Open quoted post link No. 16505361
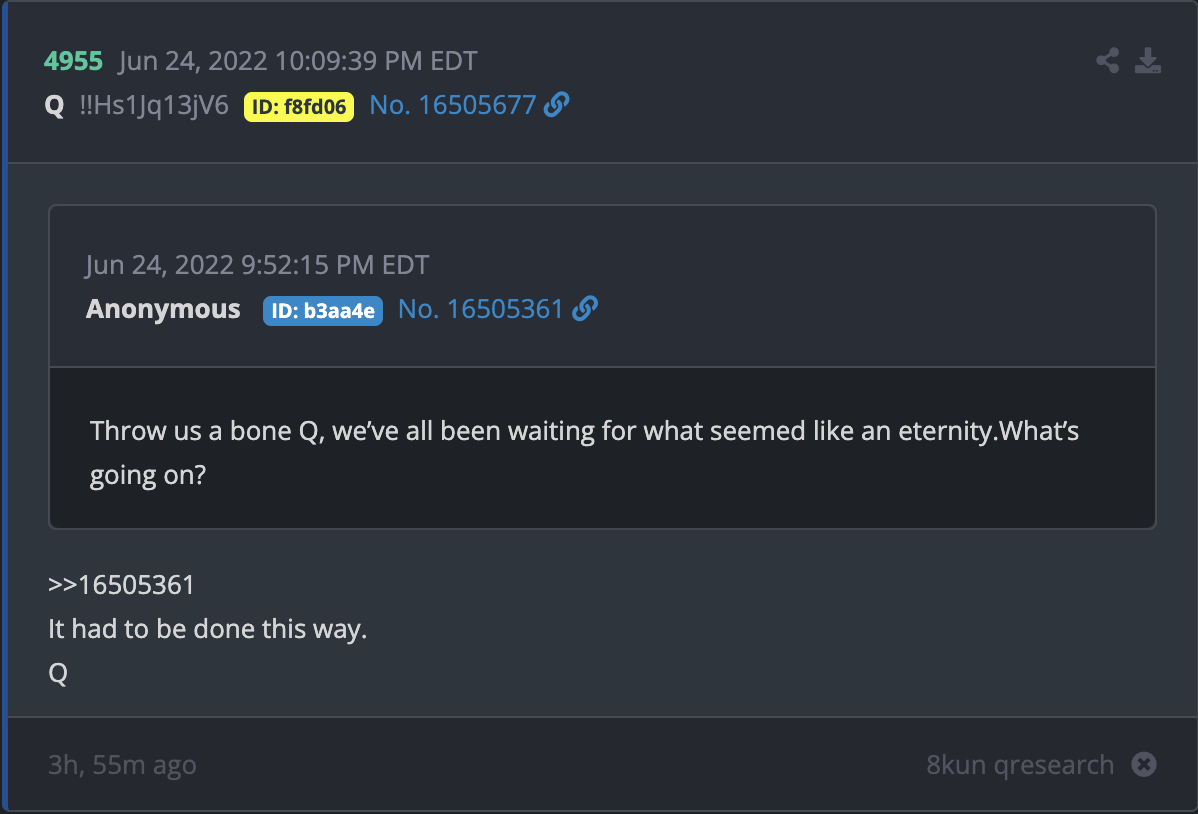Viewport: 1198px width, 814px height. [481, 309]
